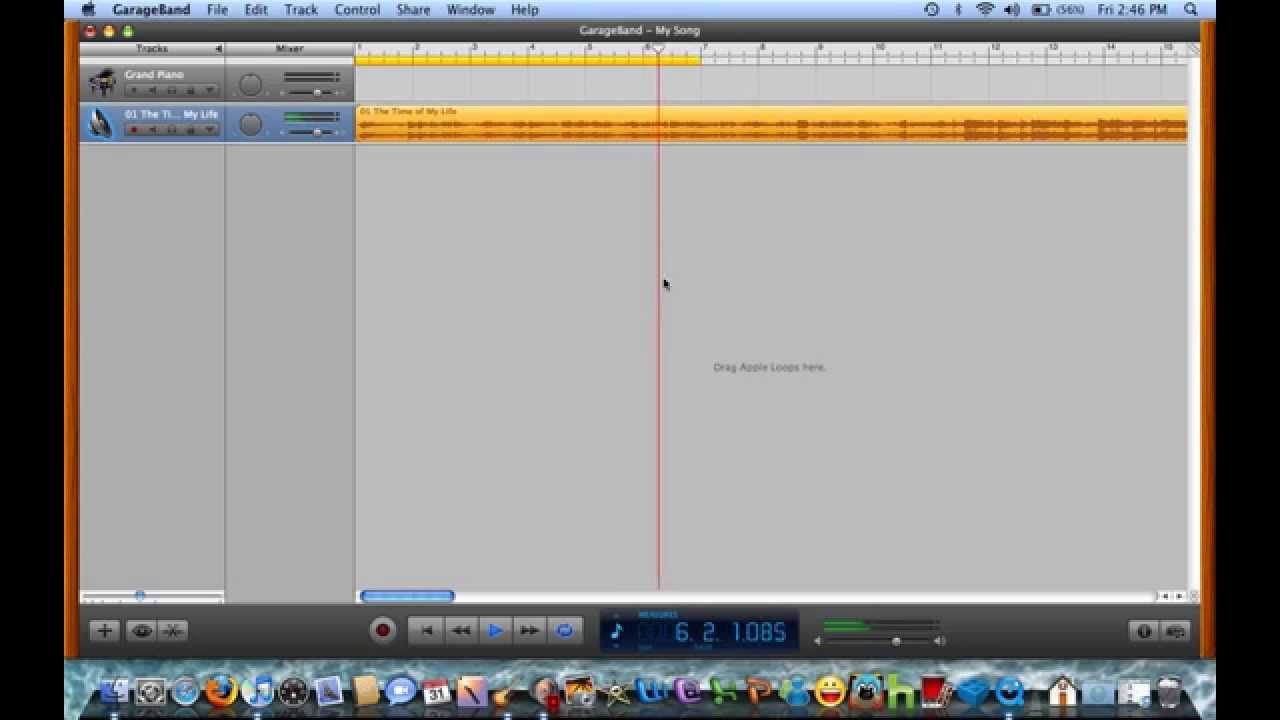Show the track info pane
This screenshot has width=1280, height=720.
point(1144,631)
